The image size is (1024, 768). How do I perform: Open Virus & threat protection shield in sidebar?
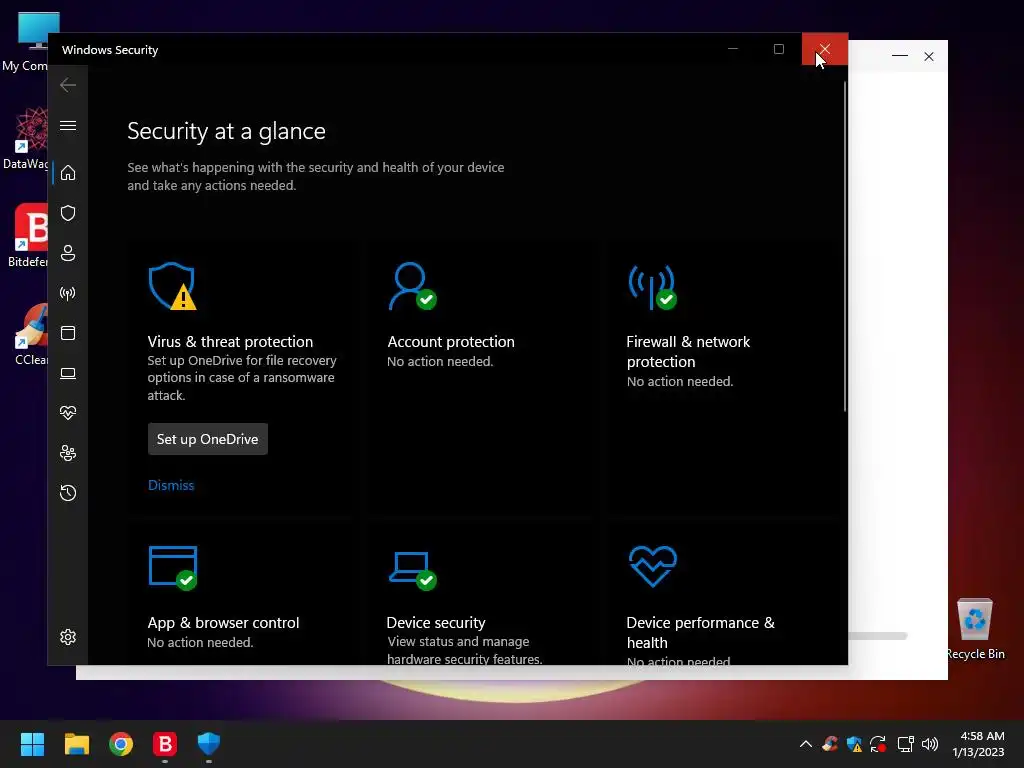pyautogui.click(x=68, y=213)
